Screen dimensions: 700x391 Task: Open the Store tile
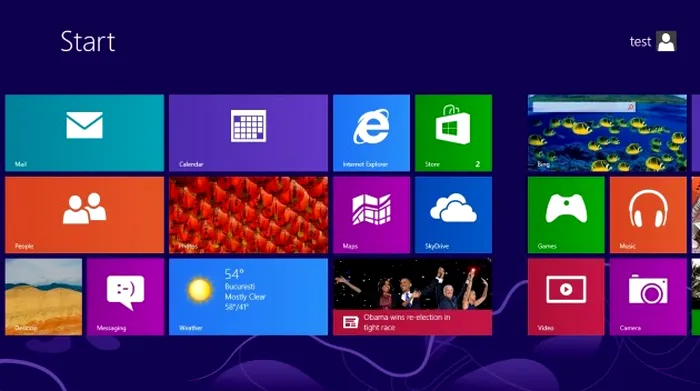[454, 133]
